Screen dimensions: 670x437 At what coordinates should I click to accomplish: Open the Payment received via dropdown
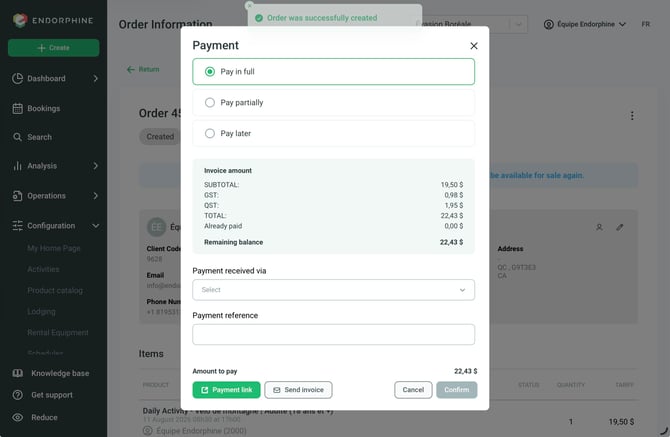pos(333,290)
